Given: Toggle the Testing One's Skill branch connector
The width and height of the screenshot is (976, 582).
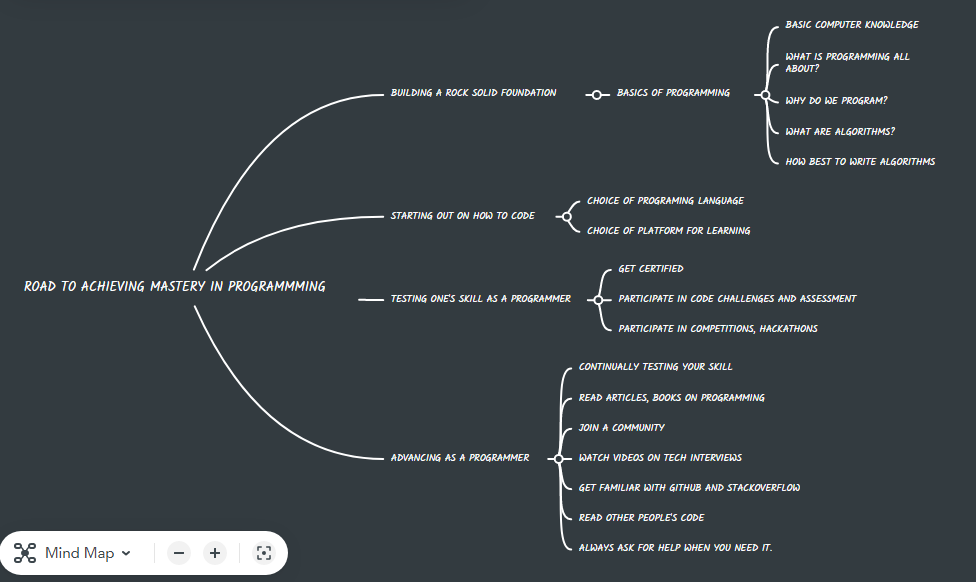Looking at the screenshot, I should [x=597, y=298].
